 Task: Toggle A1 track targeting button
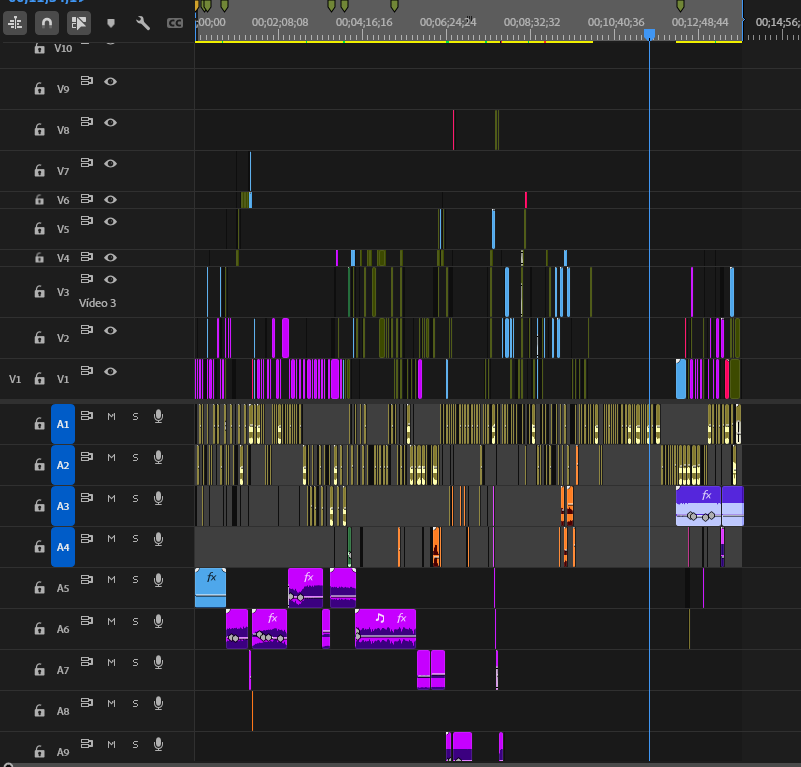tap(63, 424)
